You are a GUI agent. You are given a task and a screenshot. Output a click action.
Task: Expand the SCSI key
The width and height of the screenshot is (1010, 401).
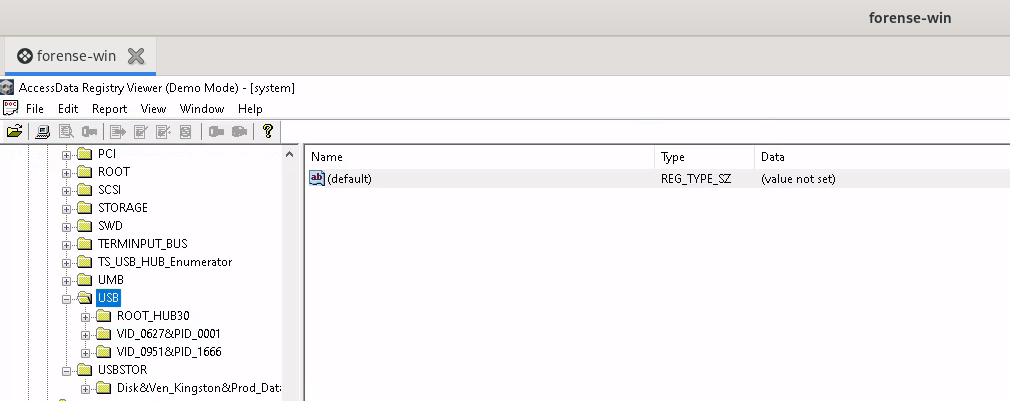tap(66, 191)
